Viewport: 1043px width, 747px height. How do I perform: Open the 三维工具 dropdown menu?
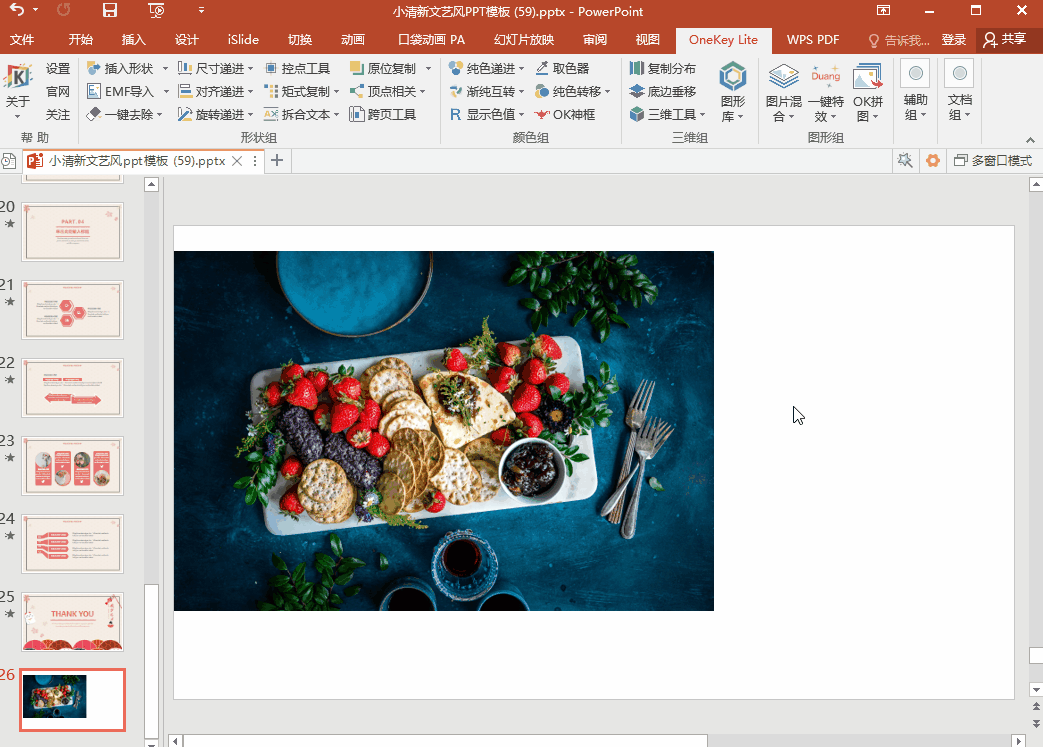(x=703, y=115)
